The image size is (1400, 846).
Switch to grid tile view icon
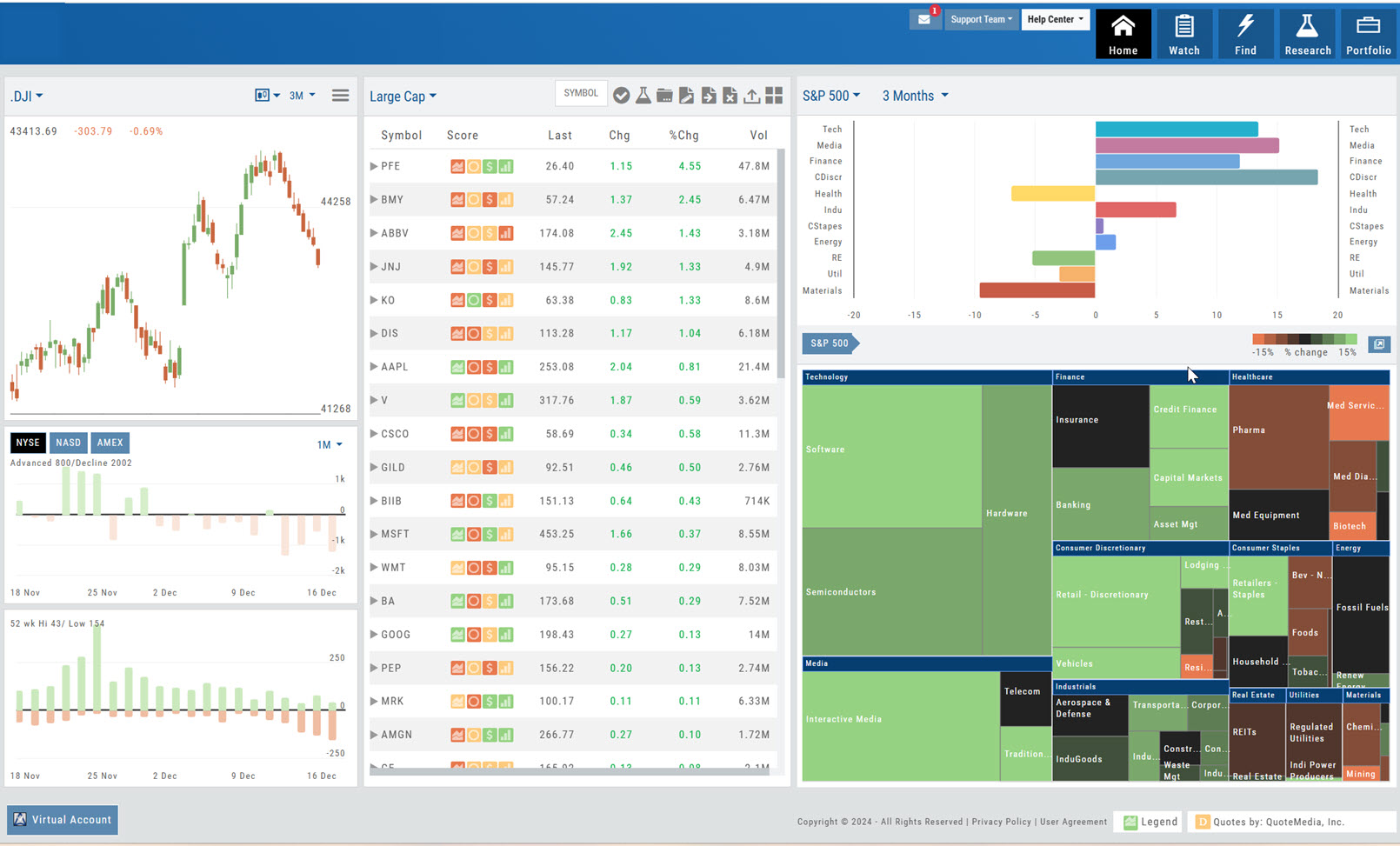coord(774,96)
